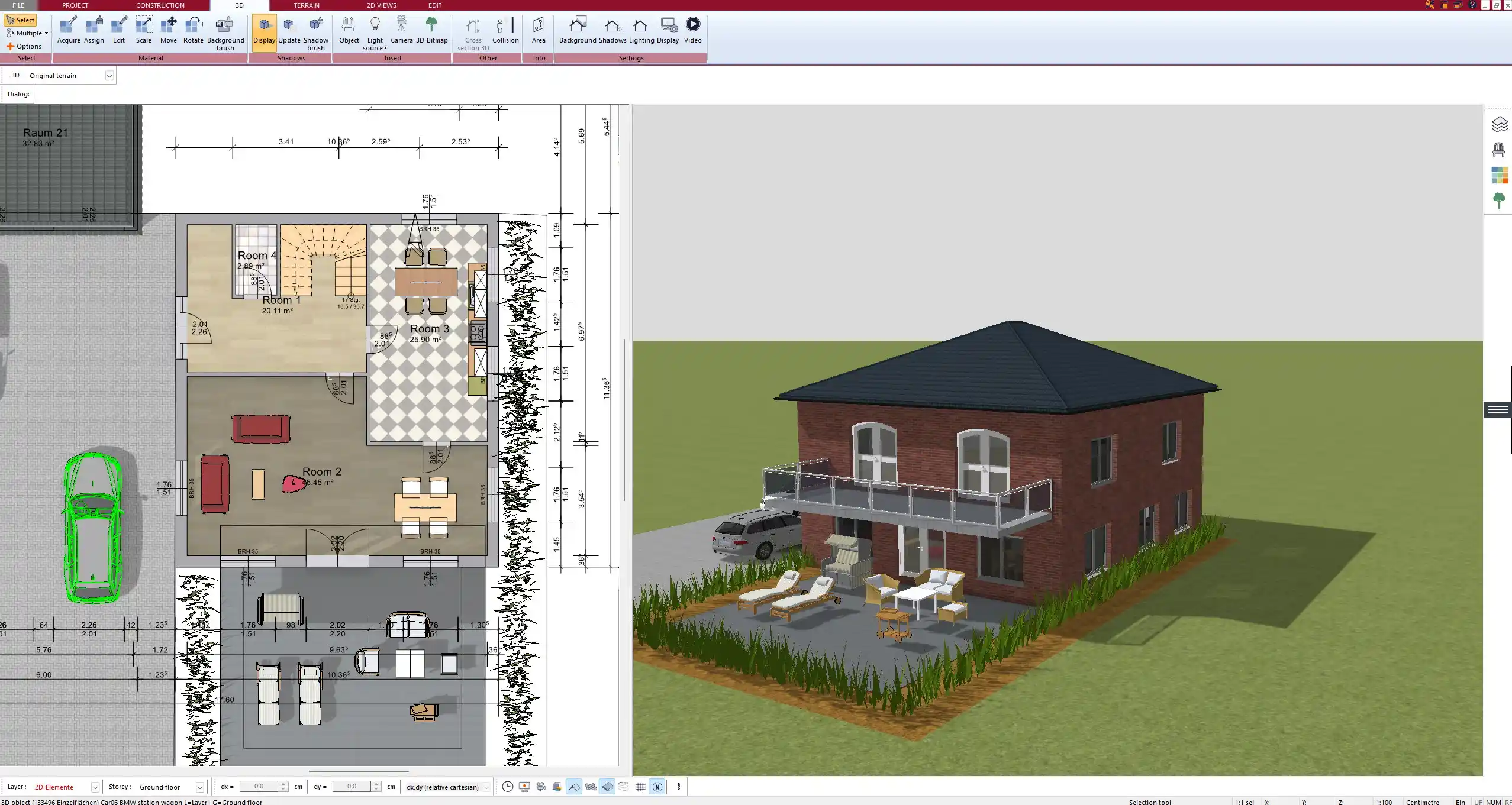This screenshot has width=1512, height=805.
Task: Adjust the dx stepper arrows
Action: (283, 787)
